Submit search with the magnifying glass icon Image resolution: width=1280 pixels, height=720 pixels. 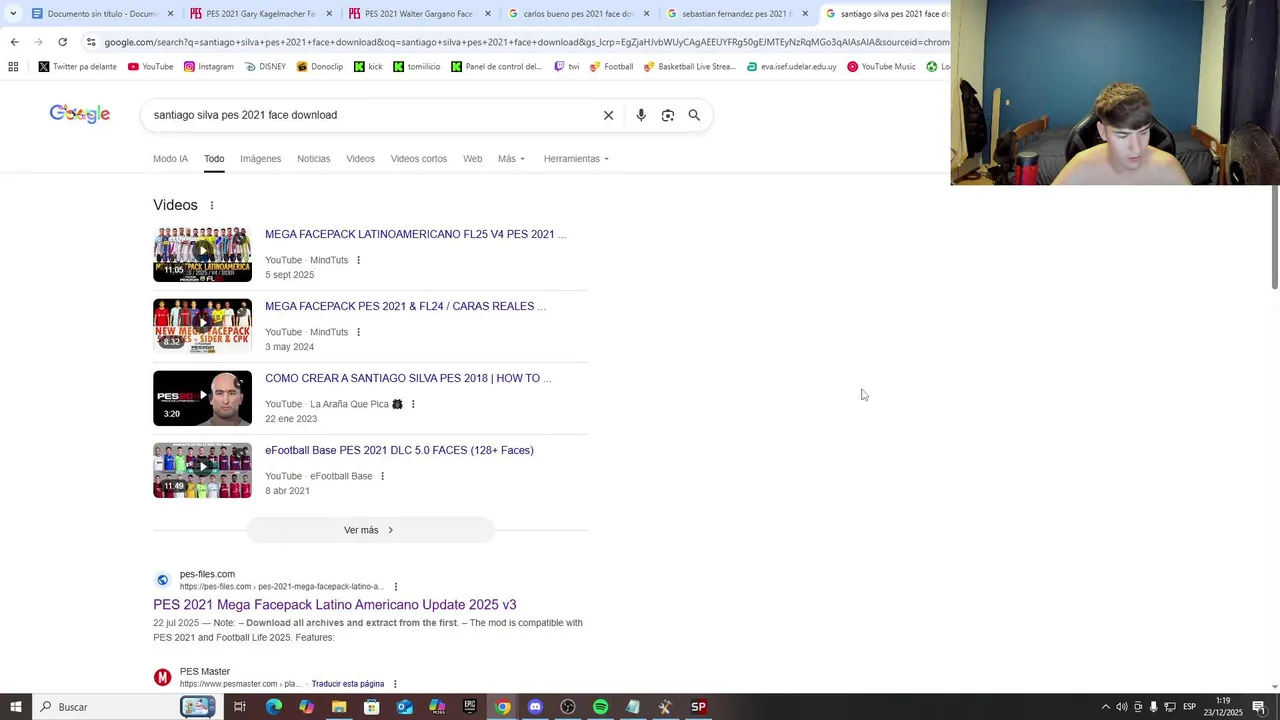coord(694,115)
